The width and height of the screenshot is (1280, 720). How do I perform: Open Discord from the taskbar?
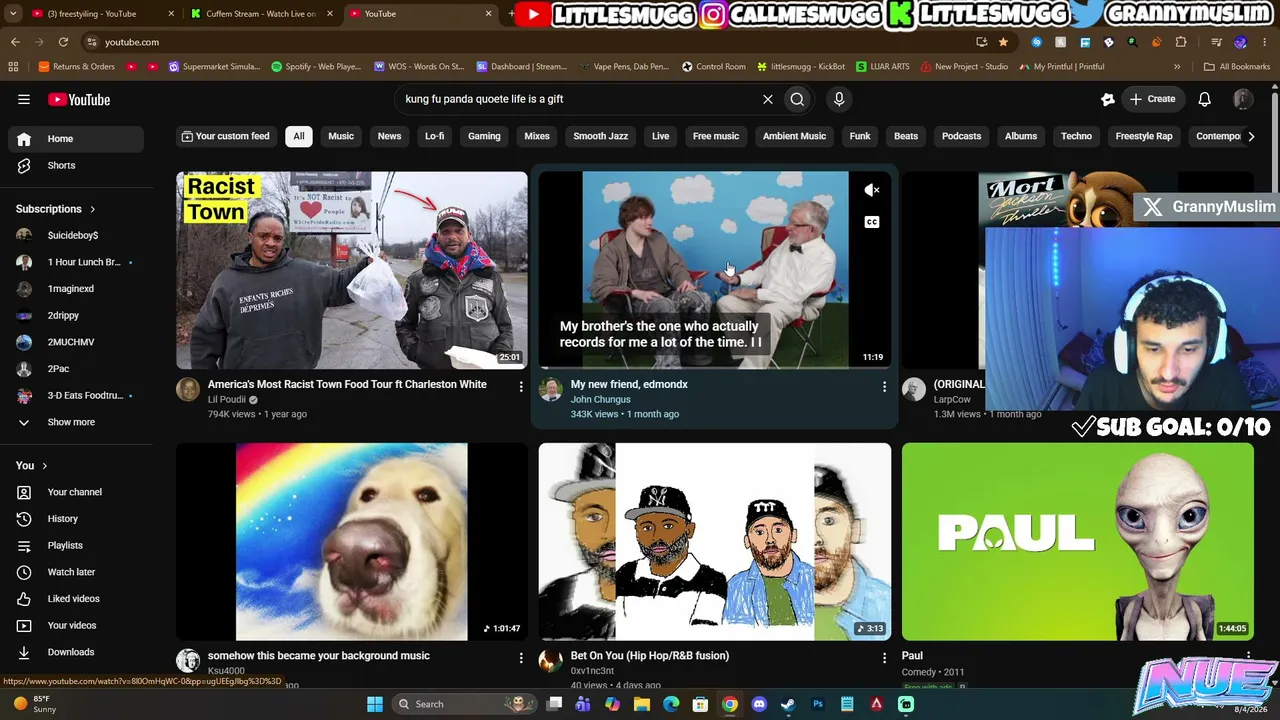[759, 704]
